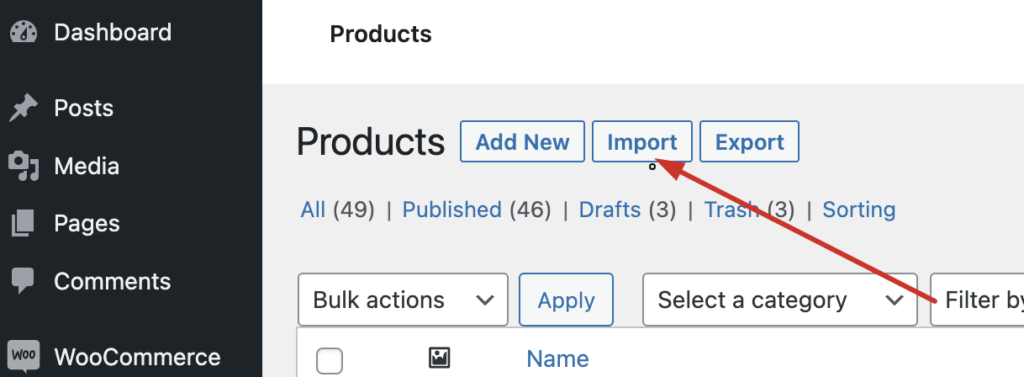Click the Media camera-and-note icon

point(24,166)
